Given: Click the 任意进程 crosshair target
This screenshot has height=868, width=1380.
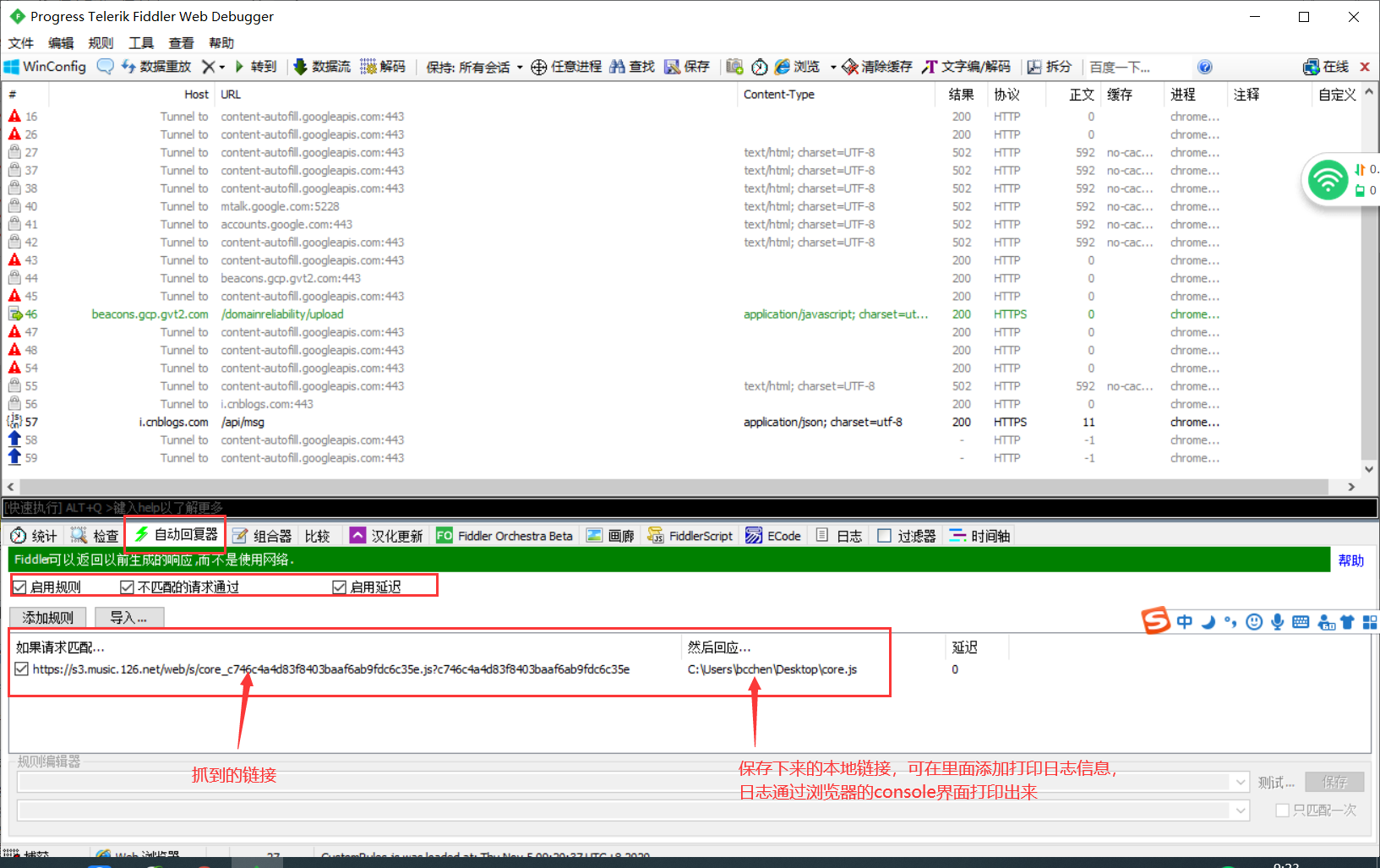Looking at the screenshot, I should tap(566, 67).
